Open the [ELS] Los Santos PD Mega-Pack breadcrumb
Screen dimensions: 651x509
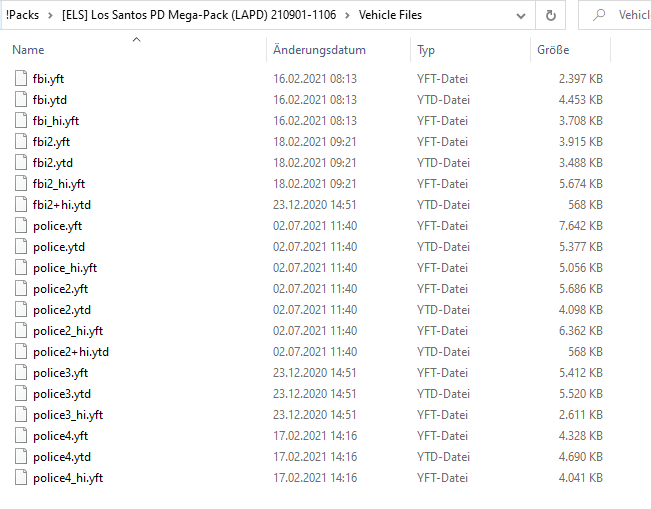(x=199, y=15)
